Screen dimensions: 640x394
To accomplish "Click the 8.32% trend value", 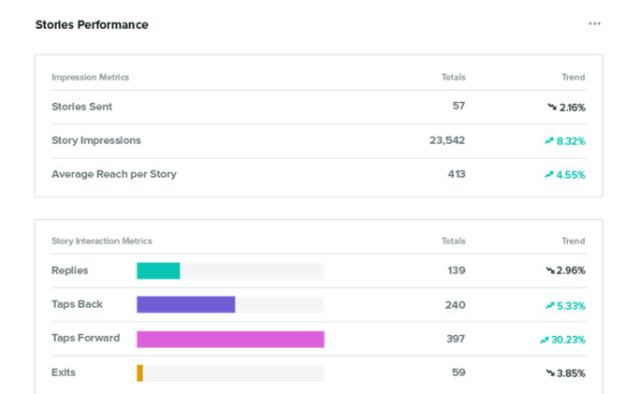I will click(x=571, y=141).
